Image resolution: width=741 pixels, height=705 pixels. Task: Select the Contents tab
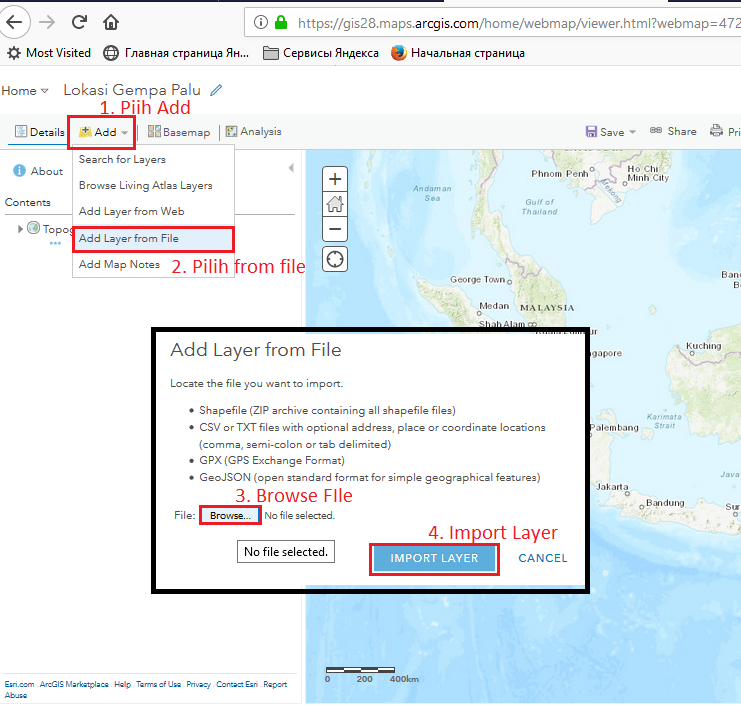pyautogui.click(x=27, y=202)
